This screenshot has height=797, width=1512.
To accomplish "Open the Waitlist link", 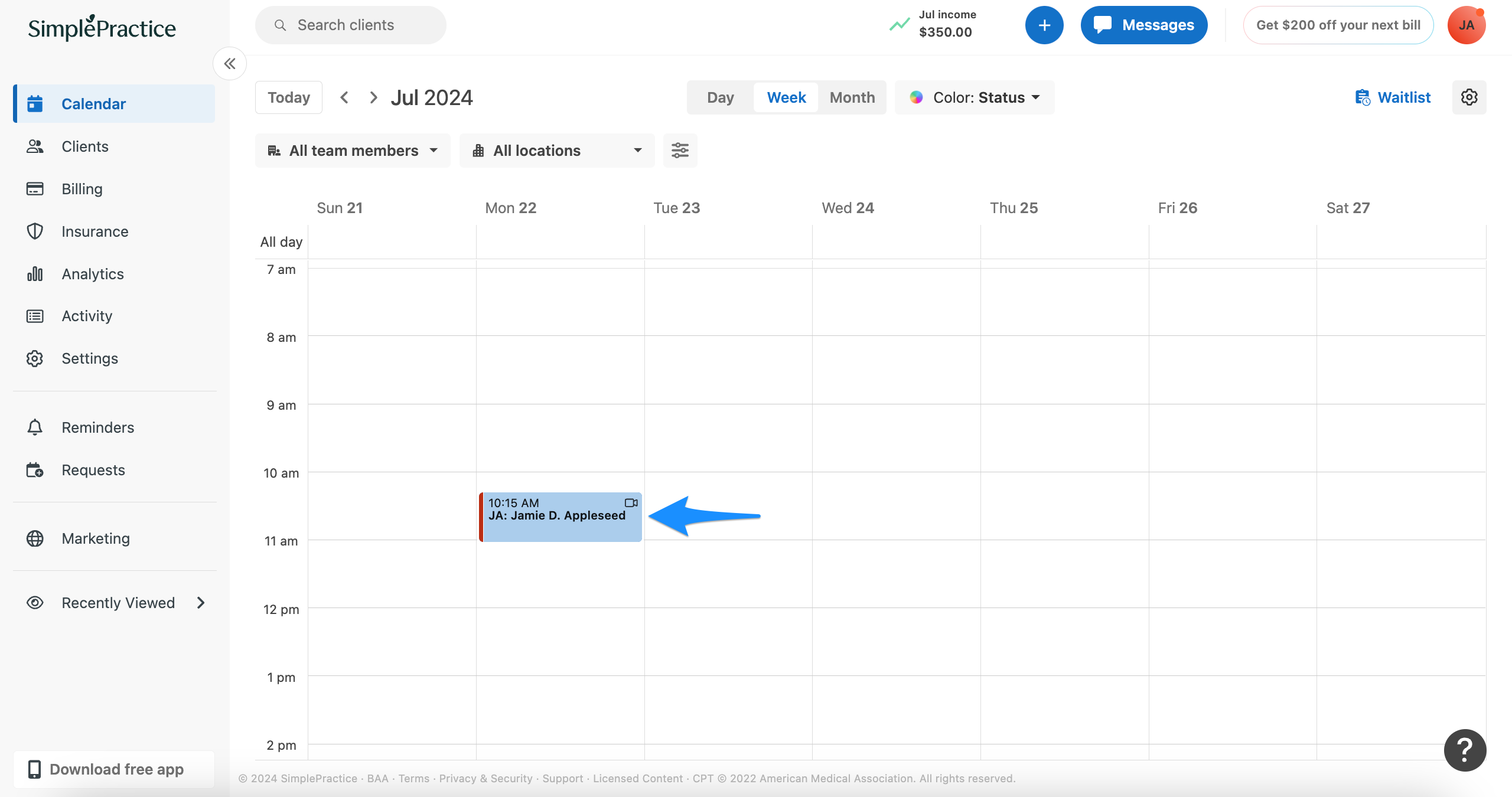I will pos(1393,97).
